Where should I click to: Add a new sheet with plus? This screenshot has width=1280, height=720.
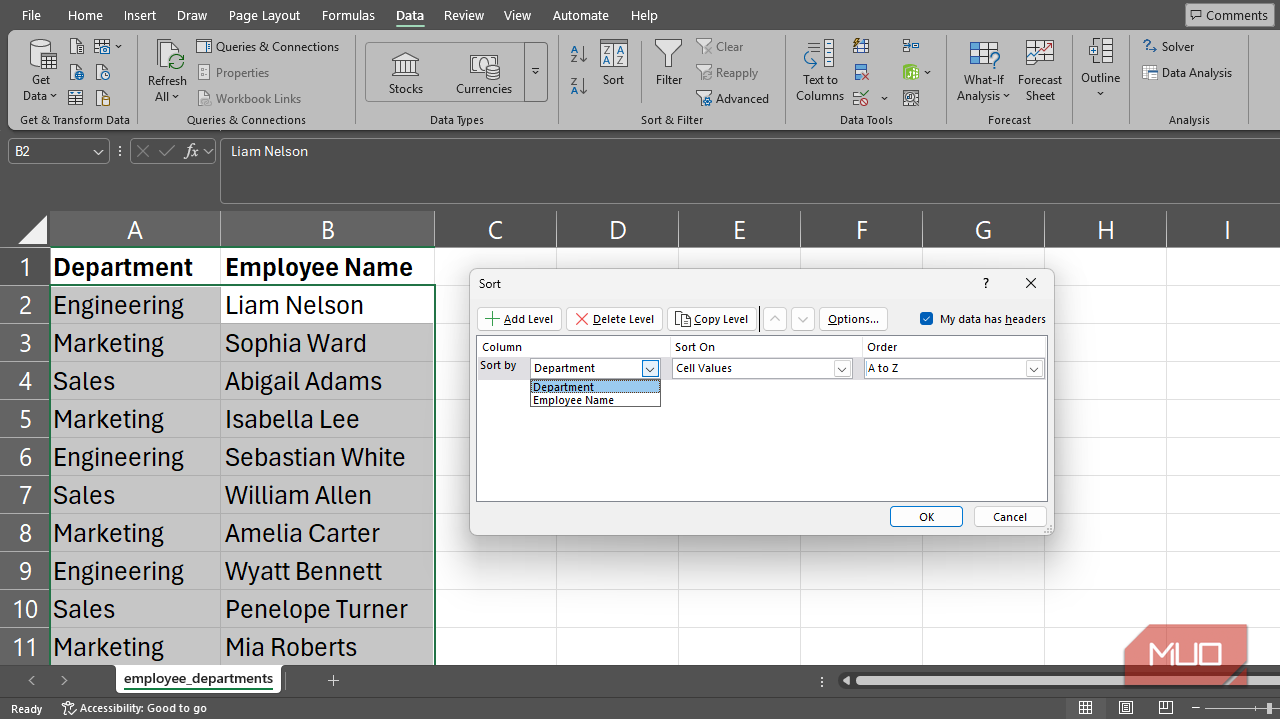(334, 680)
